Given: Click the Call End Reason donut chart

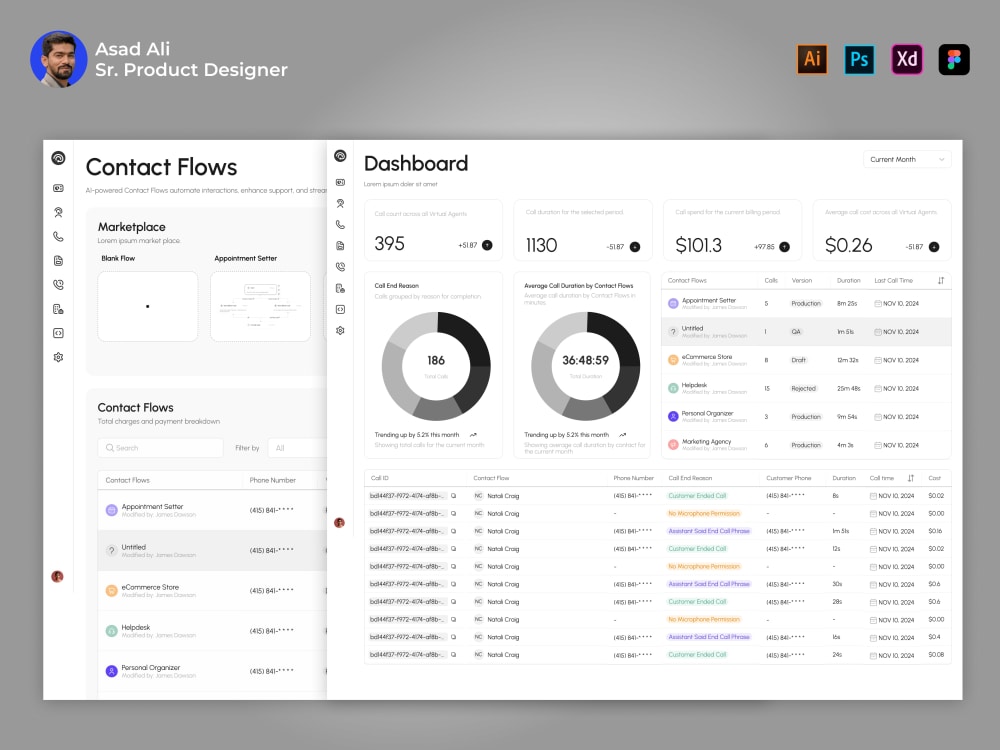Looking at the screenshot, I should (x=436, y=366).
